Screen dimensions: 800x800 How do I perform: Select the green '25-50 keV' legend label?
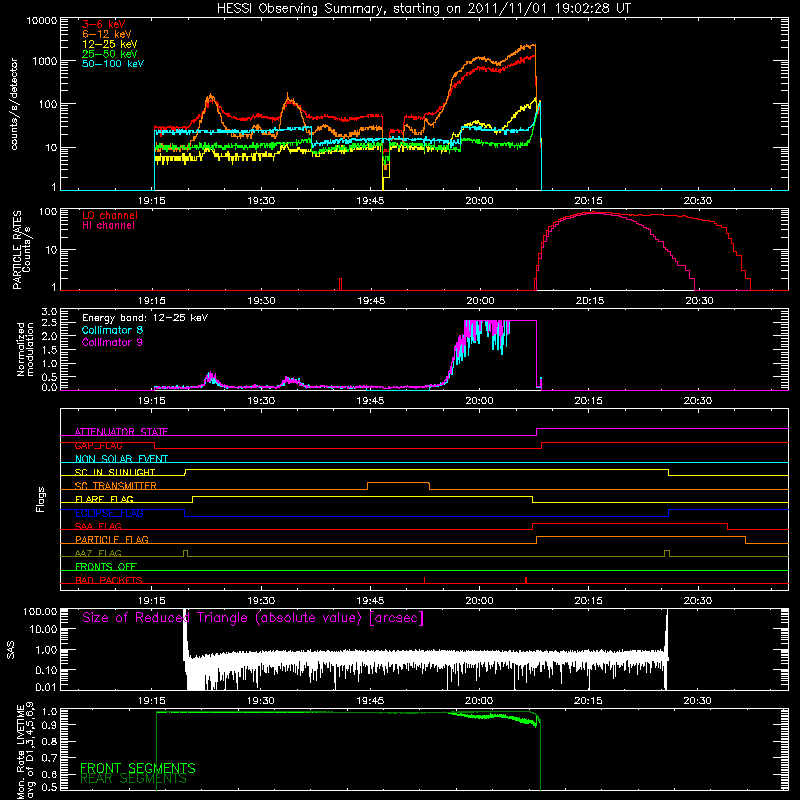(110, 54)
